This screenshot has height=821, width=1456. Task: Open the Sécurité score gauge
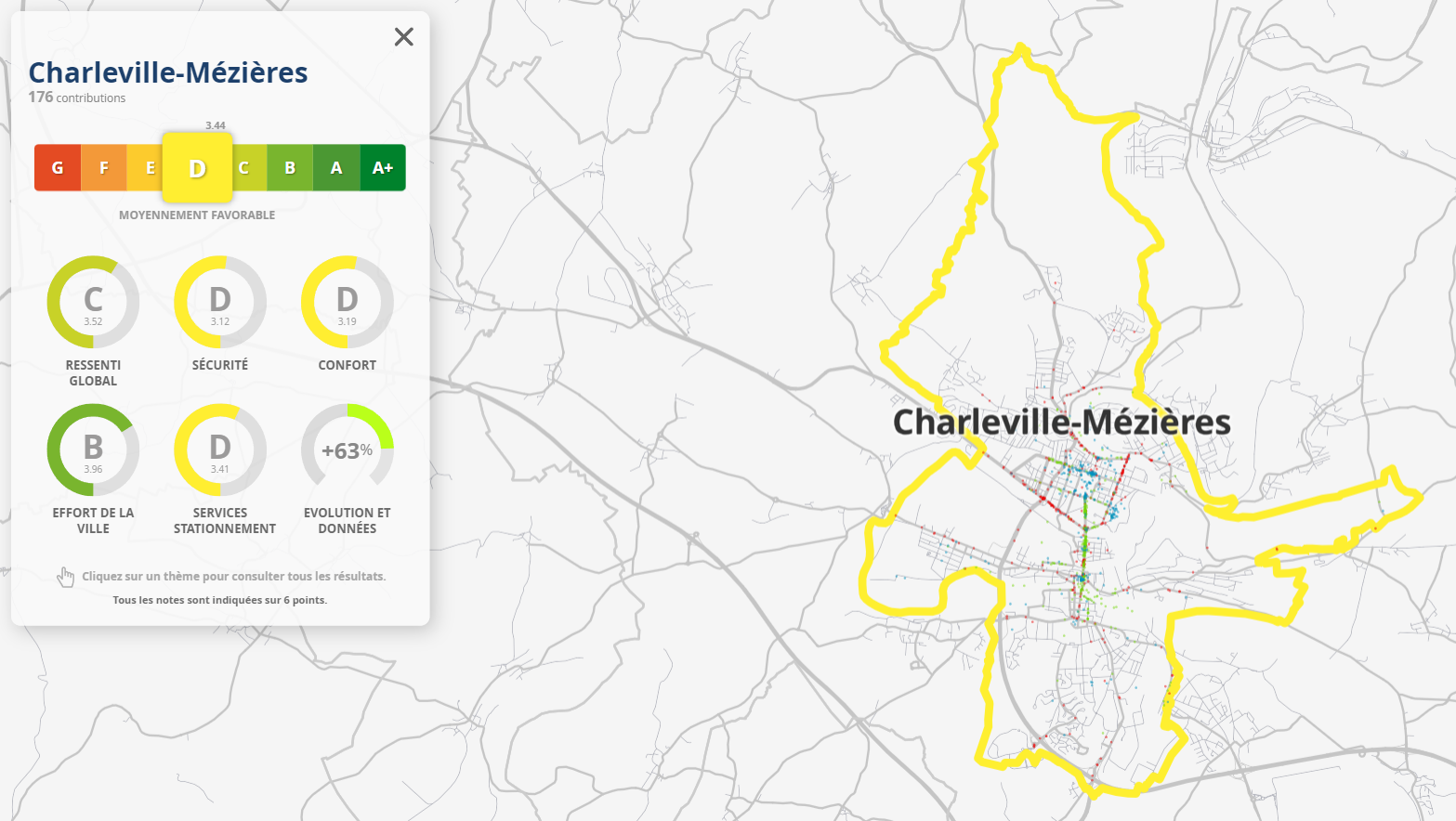220,302
